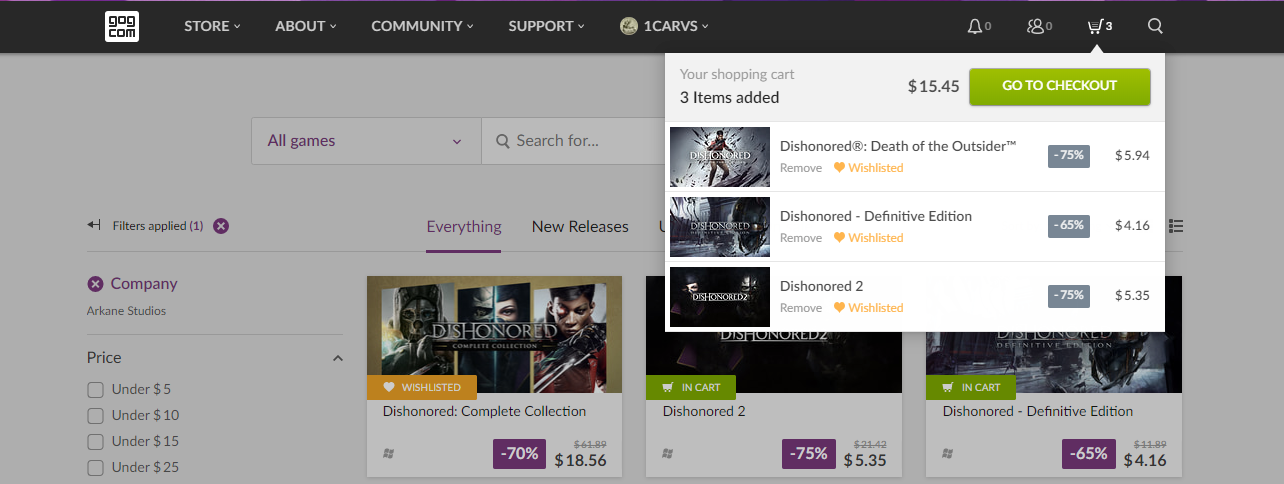Viewport: 1284px width, 484px height.
Task: Click the IN CART badge on Definitive Edition card
Action: click(971, 387)
